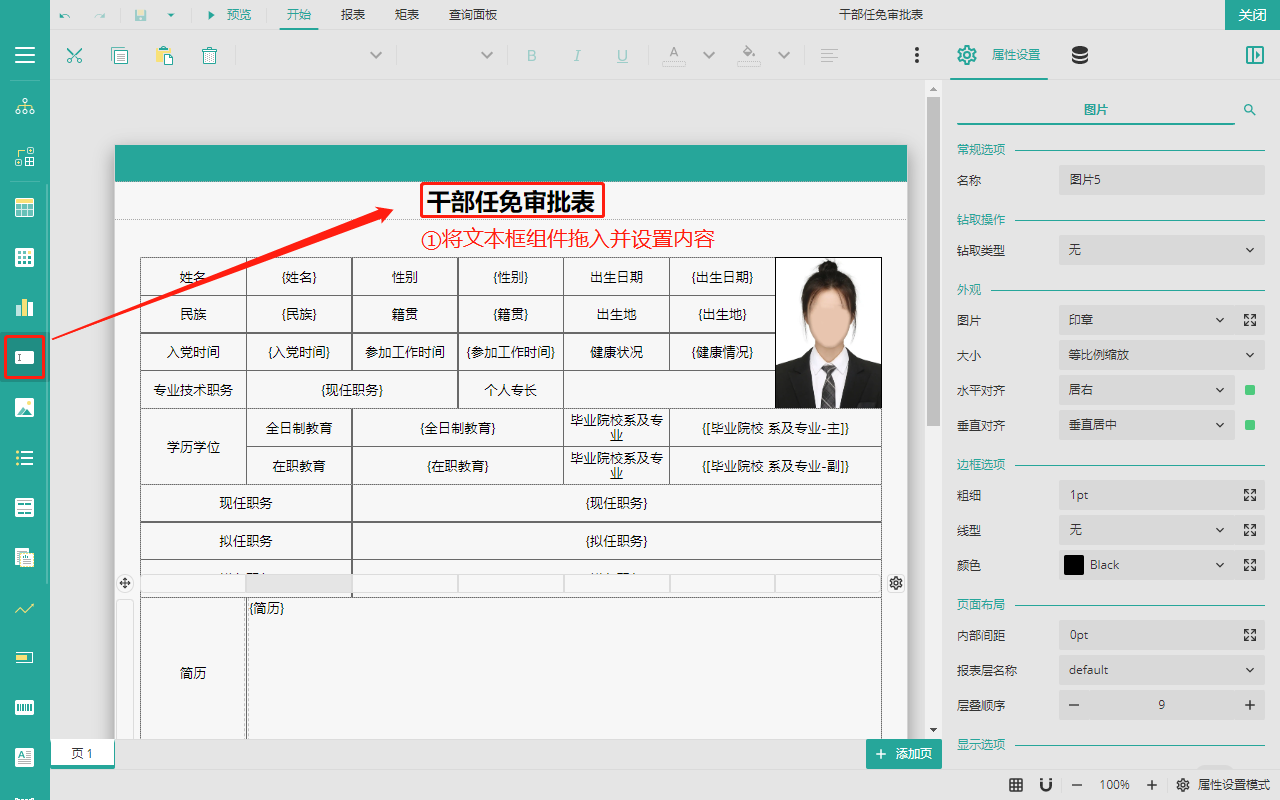This screenshot has width=1280, height=800.
Task: Click the paste clipboard icon
Action: pos(164,56)
